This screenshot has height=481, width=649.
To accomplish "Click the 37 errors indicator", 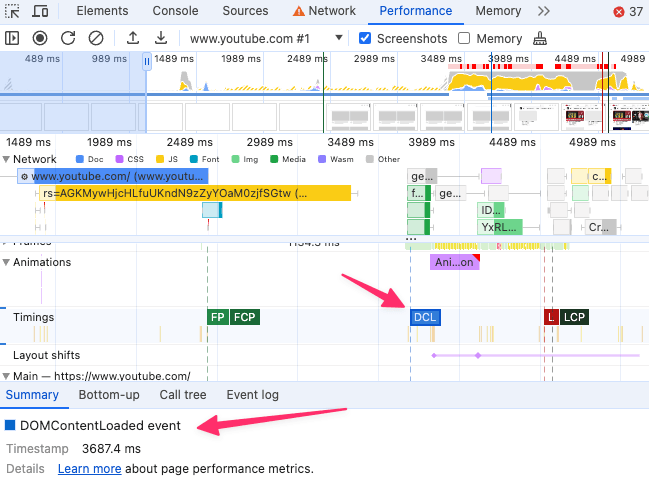I will pos(627,12).
